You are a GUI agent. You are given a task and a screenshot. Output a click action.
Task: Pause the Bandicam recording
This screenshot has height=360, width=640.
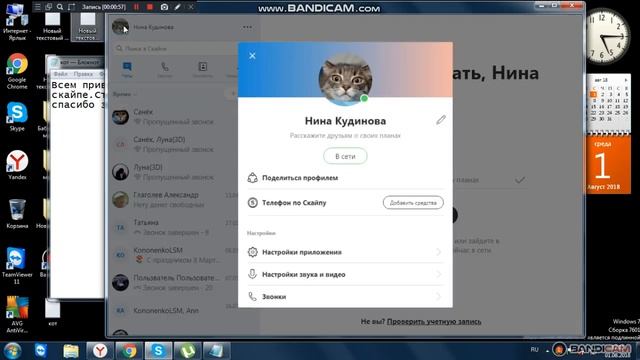coord(136,7)
